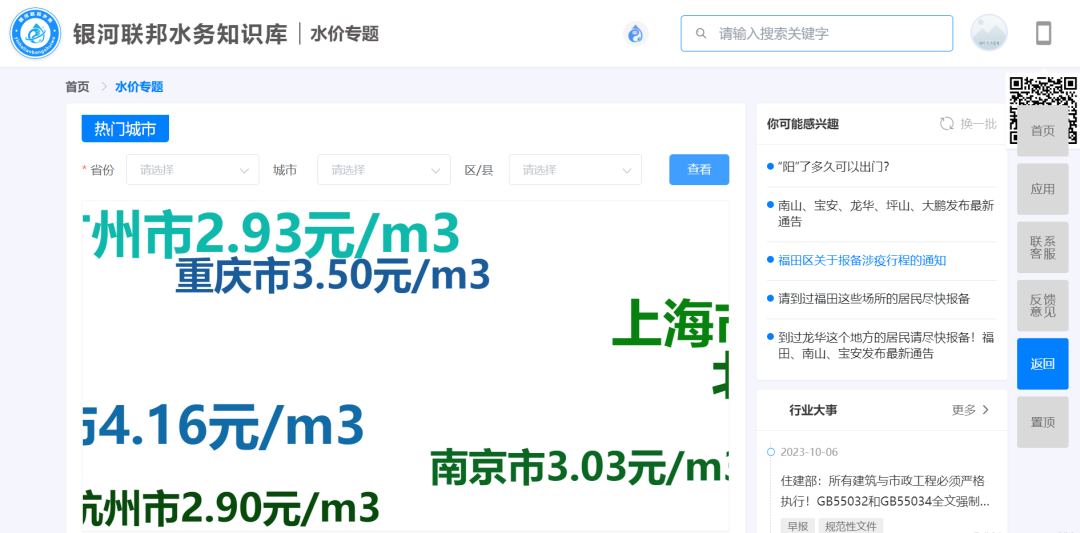Click green 上海 word cloud entry
Viewport: 1080px width, 533px height.
coord(671,324)
